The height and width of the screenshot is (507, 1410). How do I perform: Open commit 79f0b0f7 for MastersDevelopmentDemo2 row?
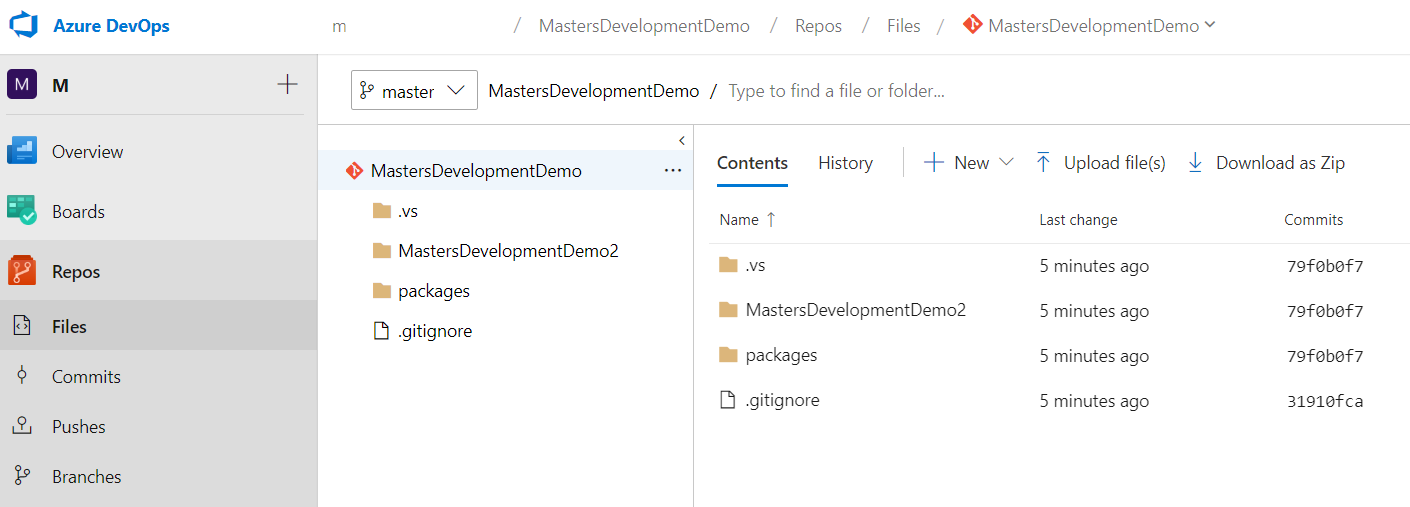tap(1325, 312)
